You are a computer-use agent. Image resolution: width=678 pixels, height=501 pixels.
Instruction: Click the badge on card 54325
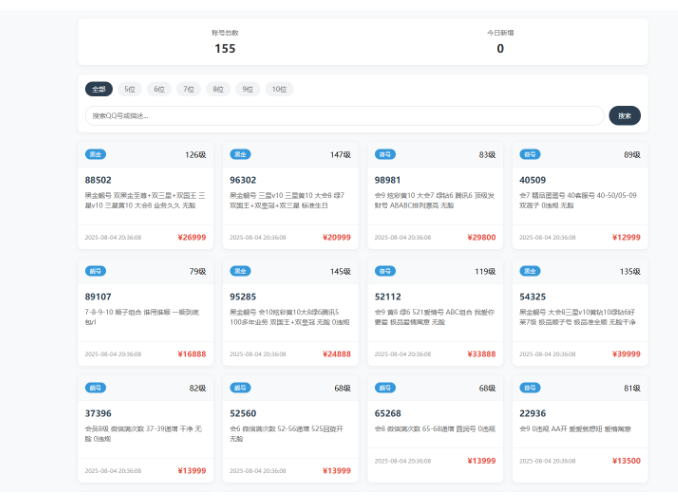pos(530,271)
